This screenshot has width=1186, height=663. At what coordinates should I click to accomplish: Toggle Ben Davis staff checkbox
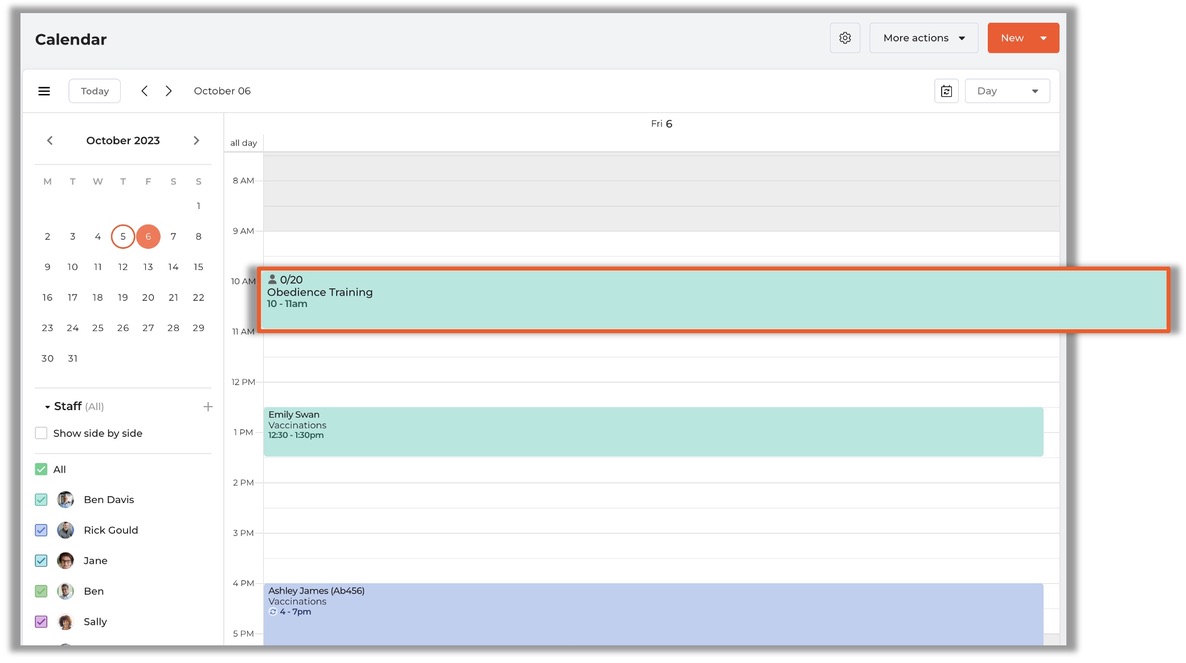41,500
